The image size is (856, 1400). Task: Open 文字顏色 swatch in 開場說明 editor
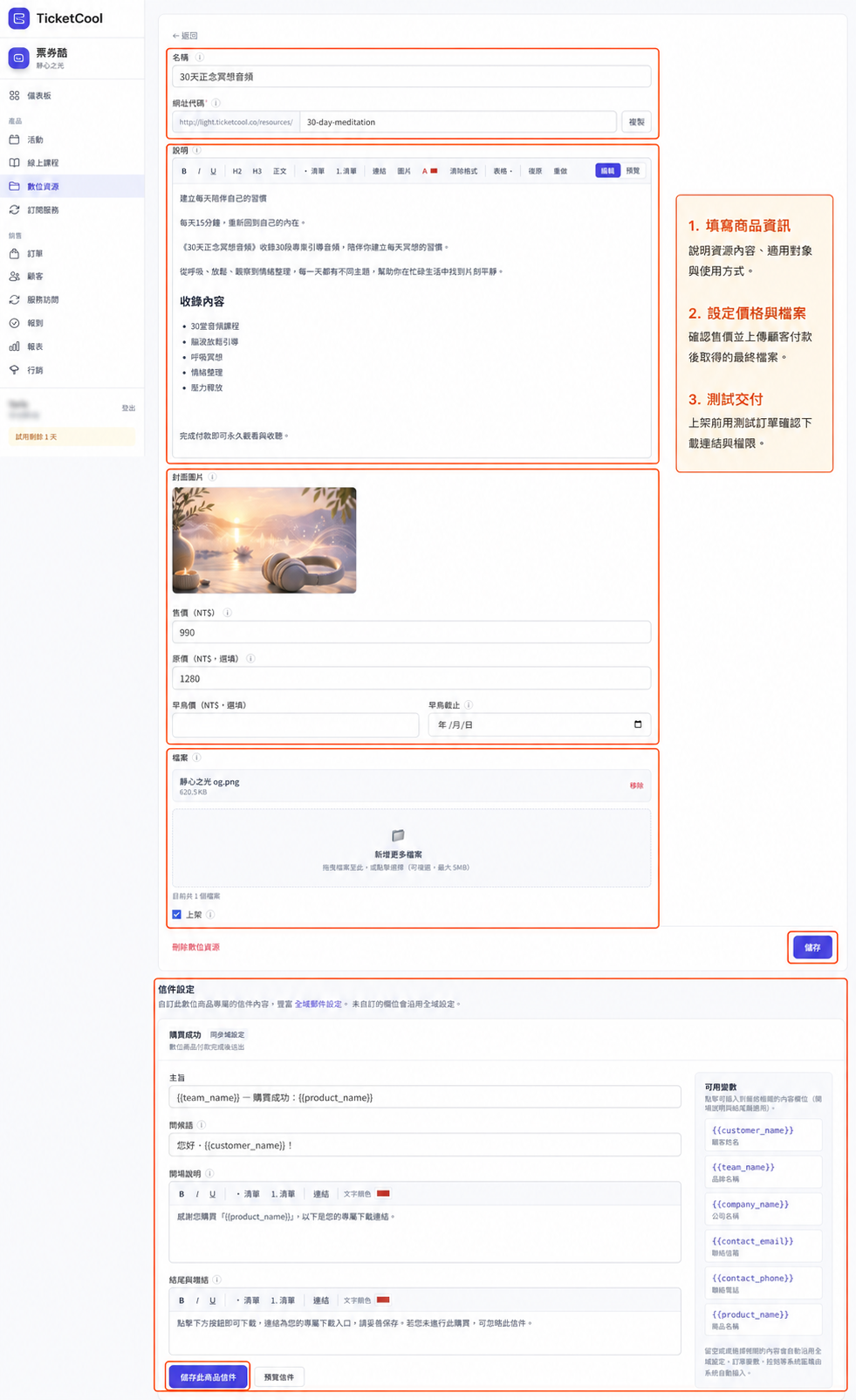coord(383,1193)
